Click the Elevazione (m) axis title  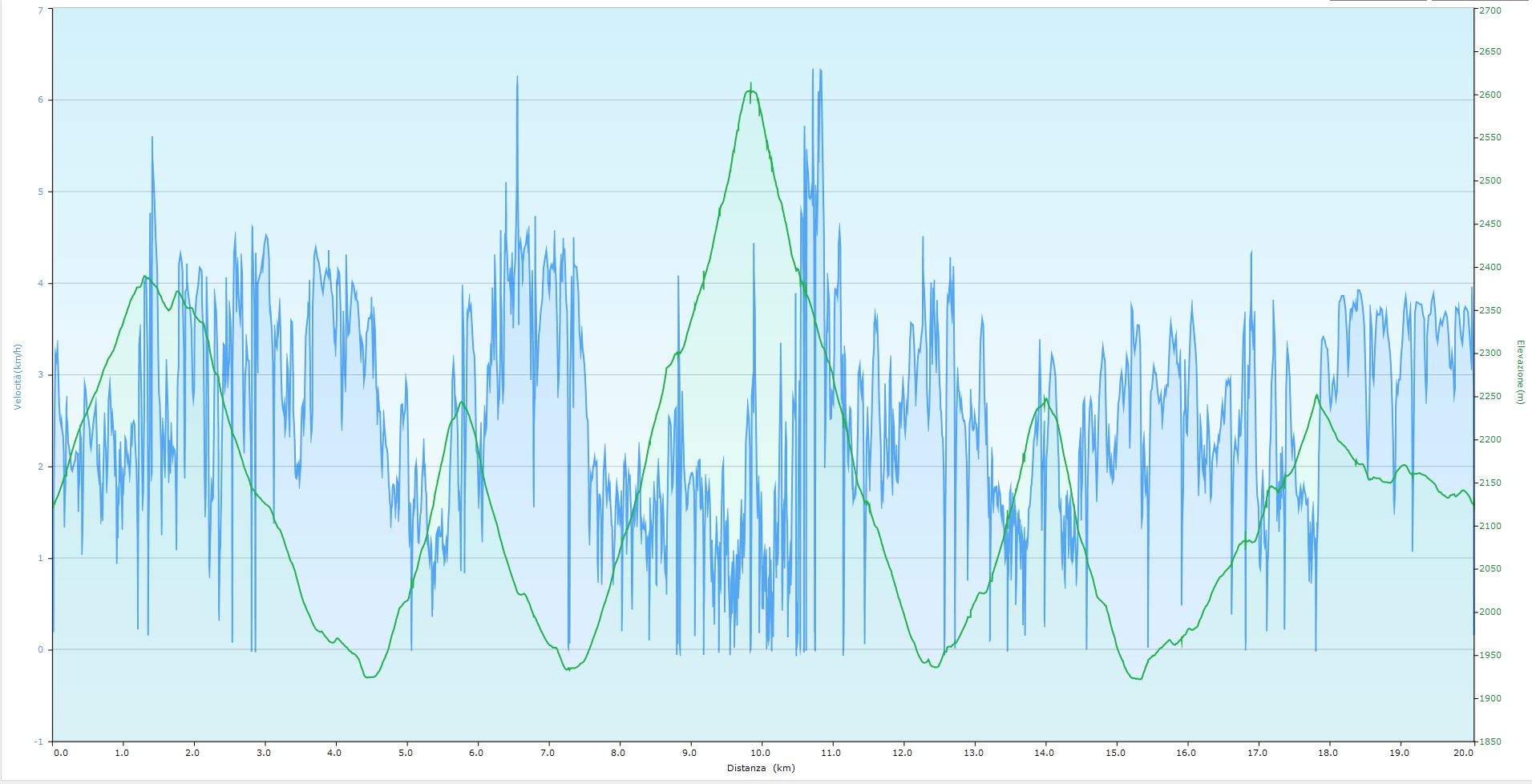[x=1519, y=372]
